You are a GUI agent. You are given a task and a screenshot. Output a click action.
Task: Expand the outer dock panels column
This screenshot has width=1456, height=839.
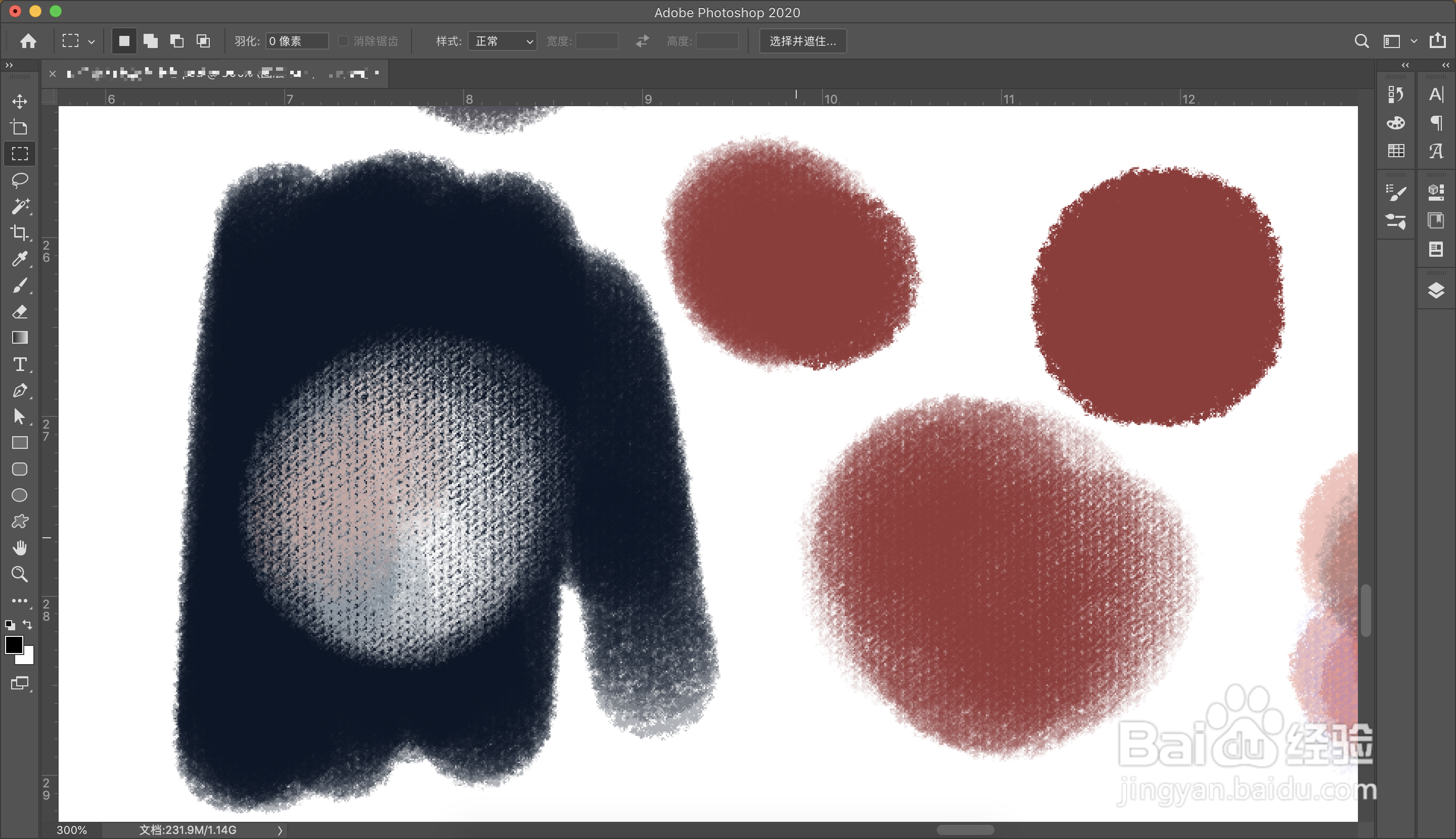click(1445, 65)
